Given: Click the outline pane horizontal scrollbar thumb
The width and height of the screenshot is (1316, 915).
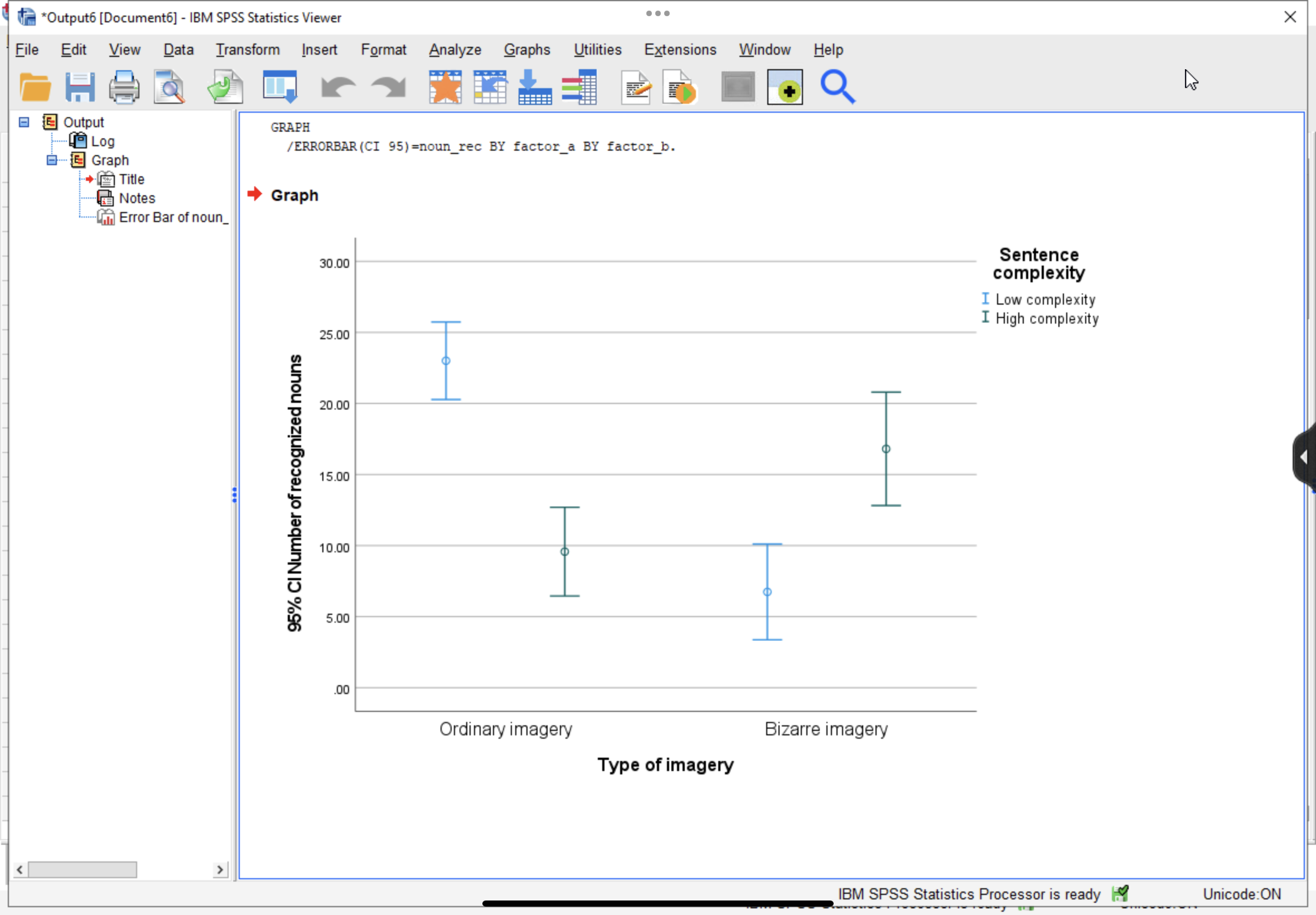Looking at the screenshot, I should pos(83,869).
